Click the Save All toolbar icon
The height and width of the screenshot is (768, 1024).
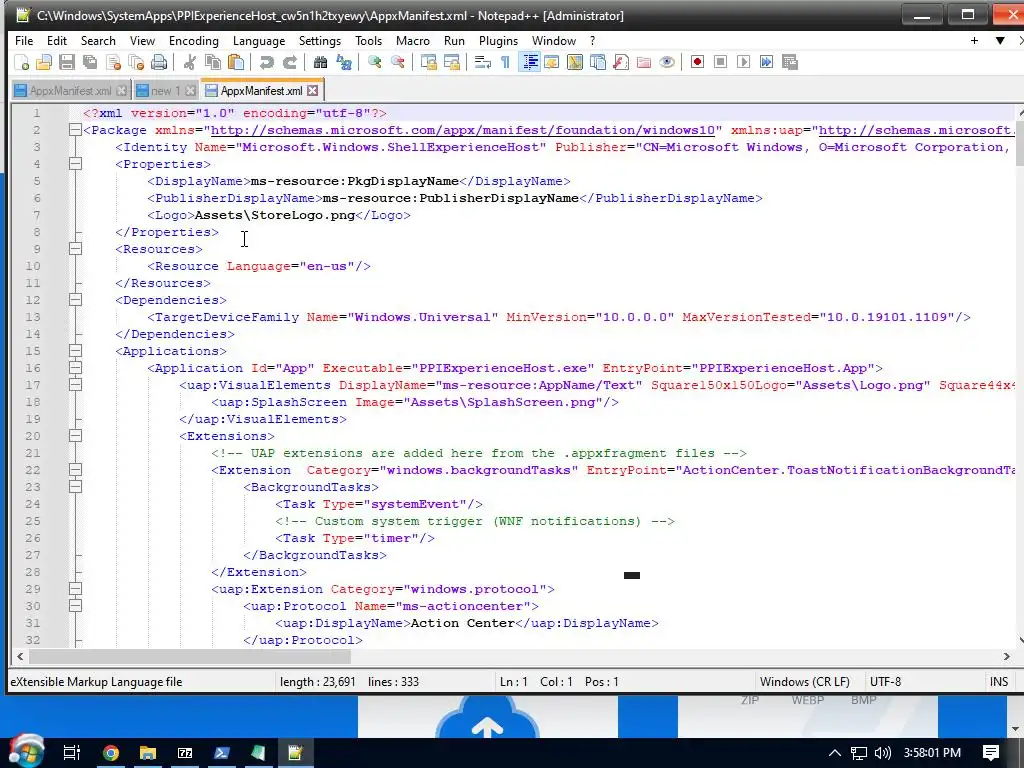[x=90, y=62]
